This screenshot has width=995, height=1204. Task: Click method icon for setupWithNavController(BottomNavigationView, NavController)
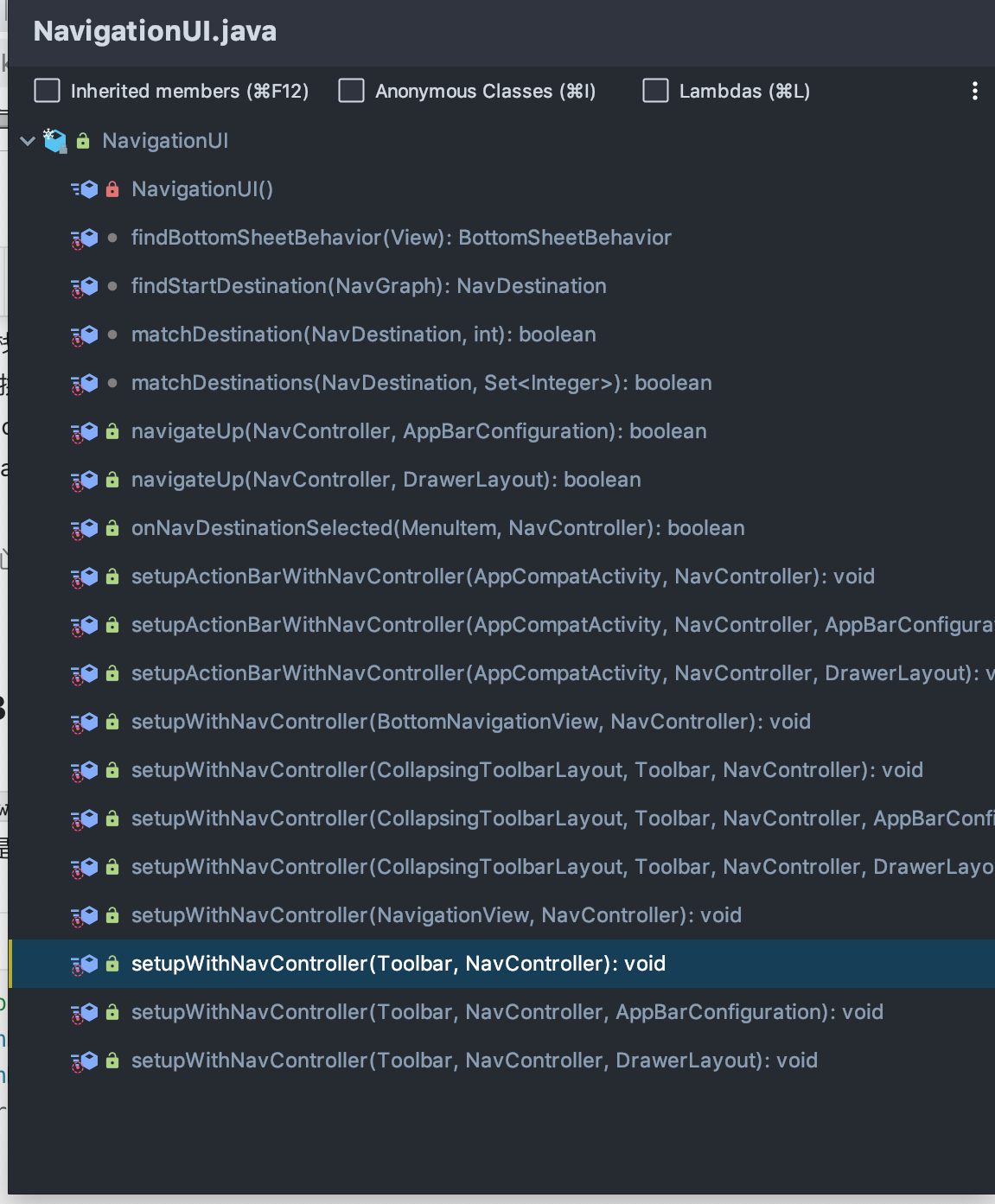pos(85,722)
